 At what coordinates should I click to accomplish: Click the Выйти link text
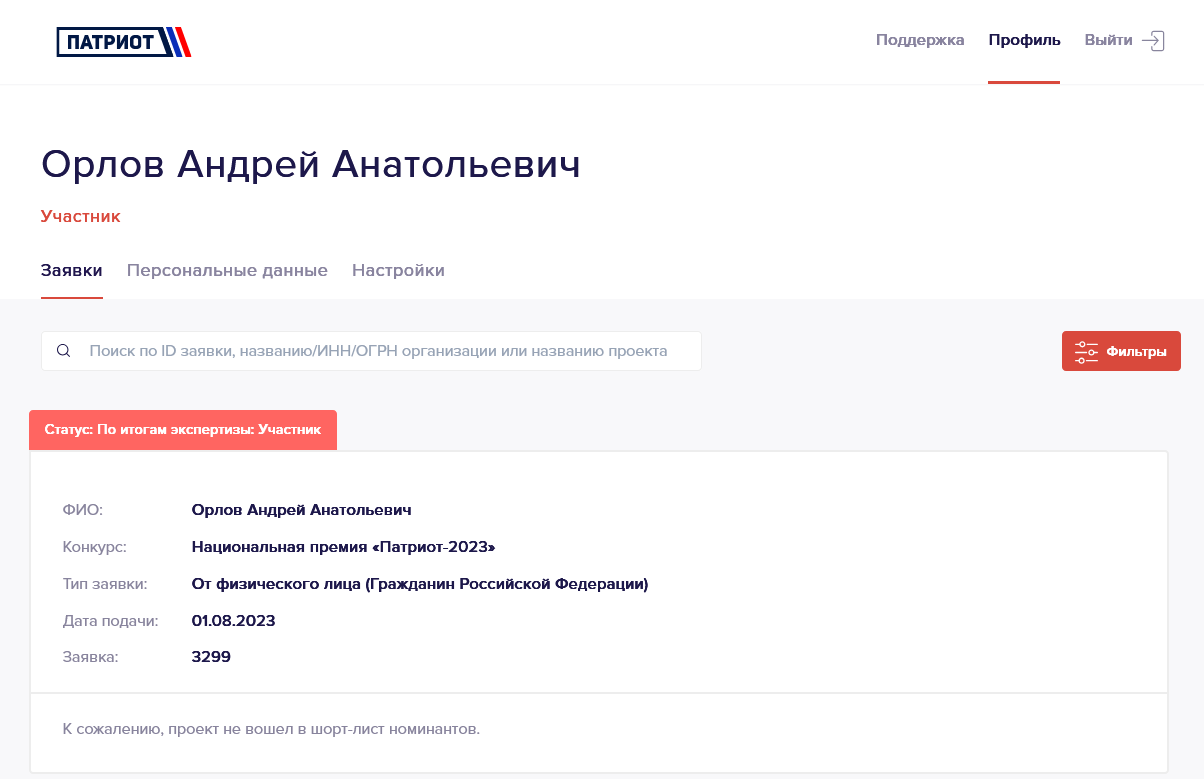1108,40
